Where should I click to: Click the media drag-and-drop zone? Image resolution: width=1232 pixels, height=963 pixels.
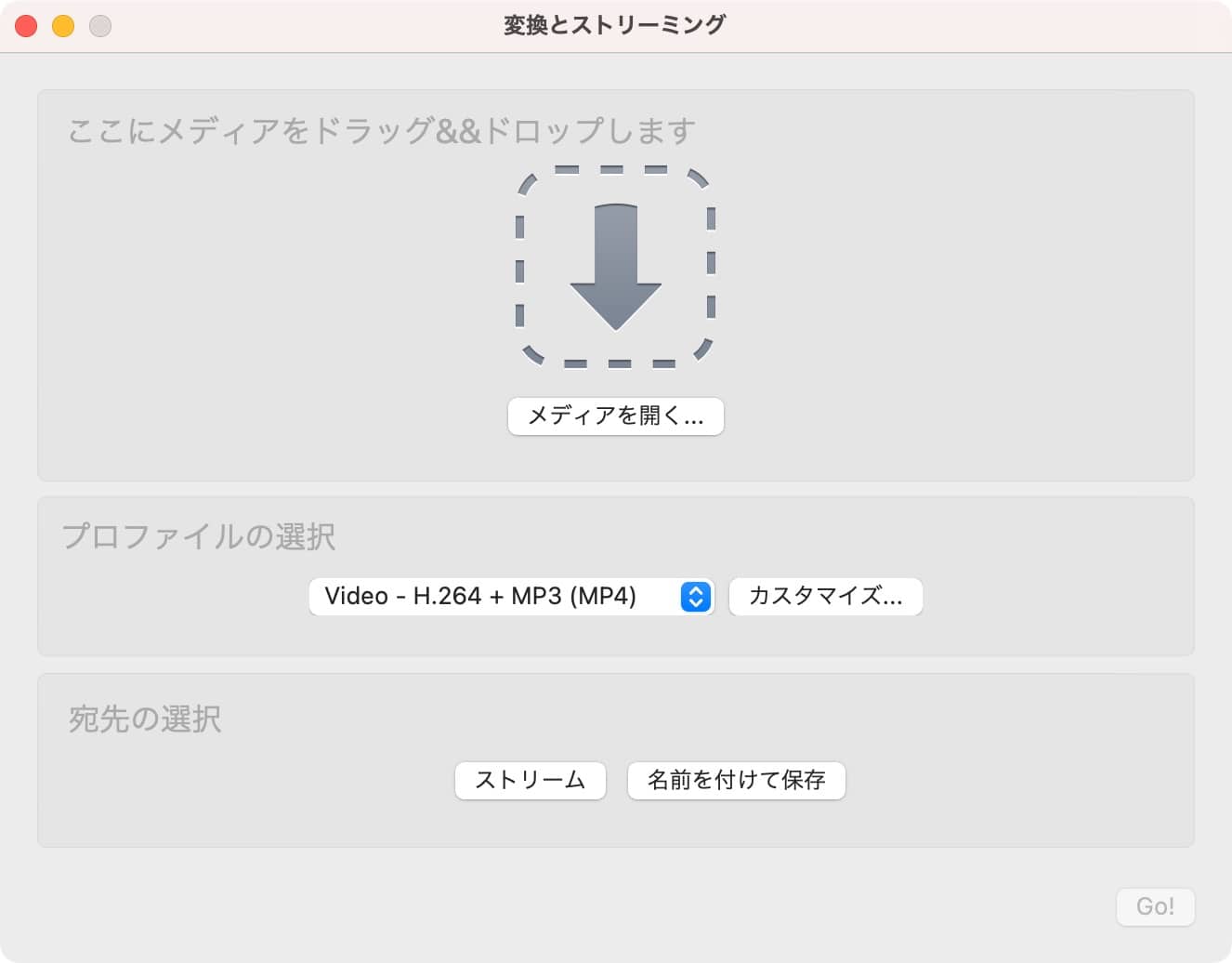615,284
